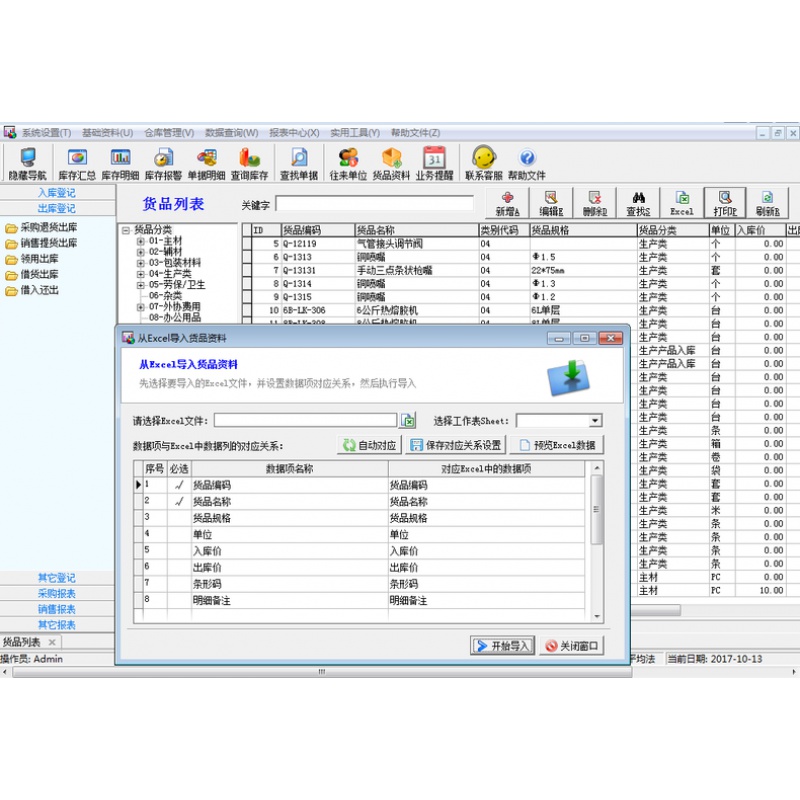800x800 pixels.
Task: Open 销售提货出库 folder in navigation
Action: pyautogui.click(x=42, y=243)
